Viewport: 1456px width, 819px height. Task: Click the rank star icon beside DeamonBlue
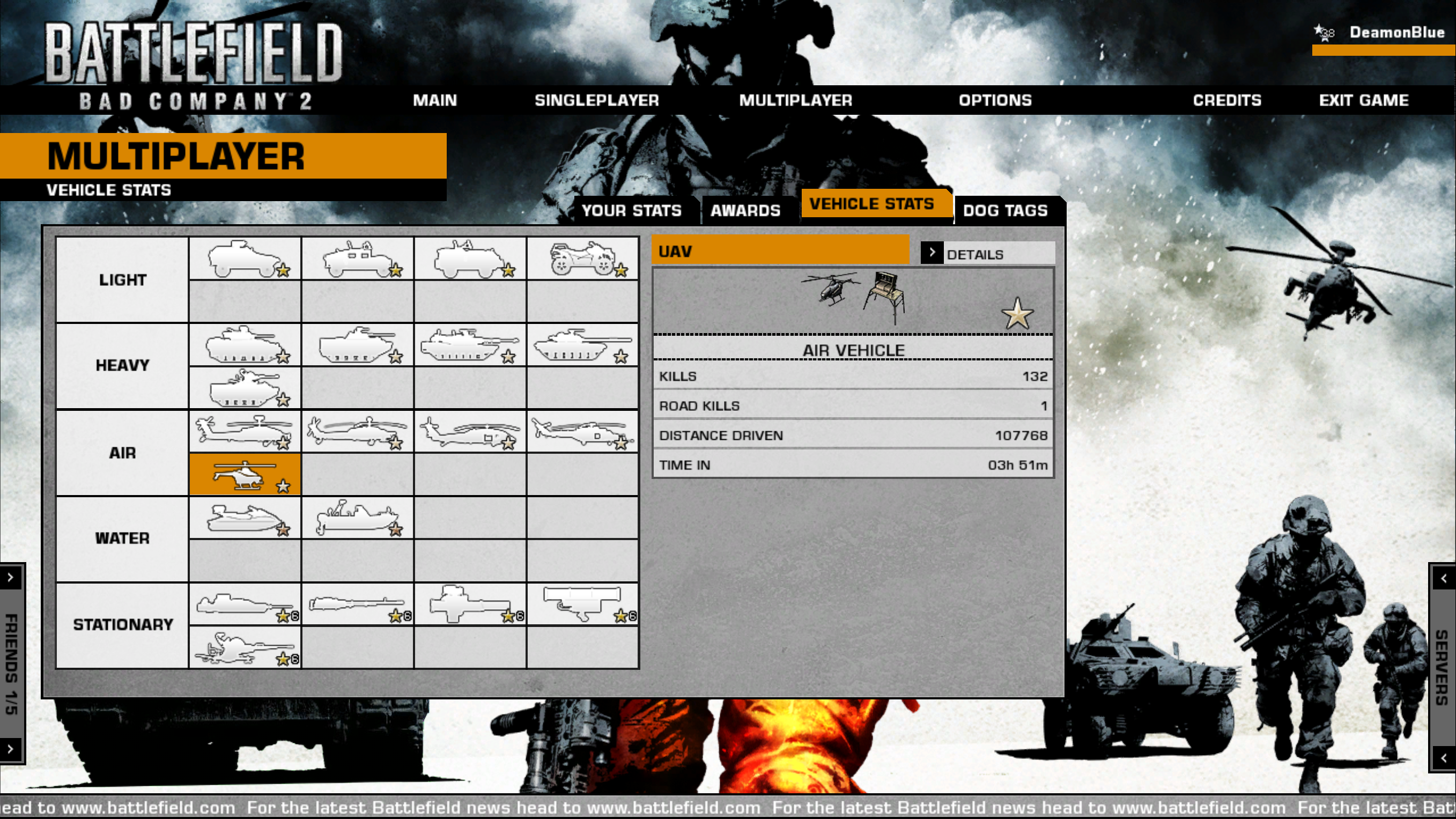coord(1323,33)
